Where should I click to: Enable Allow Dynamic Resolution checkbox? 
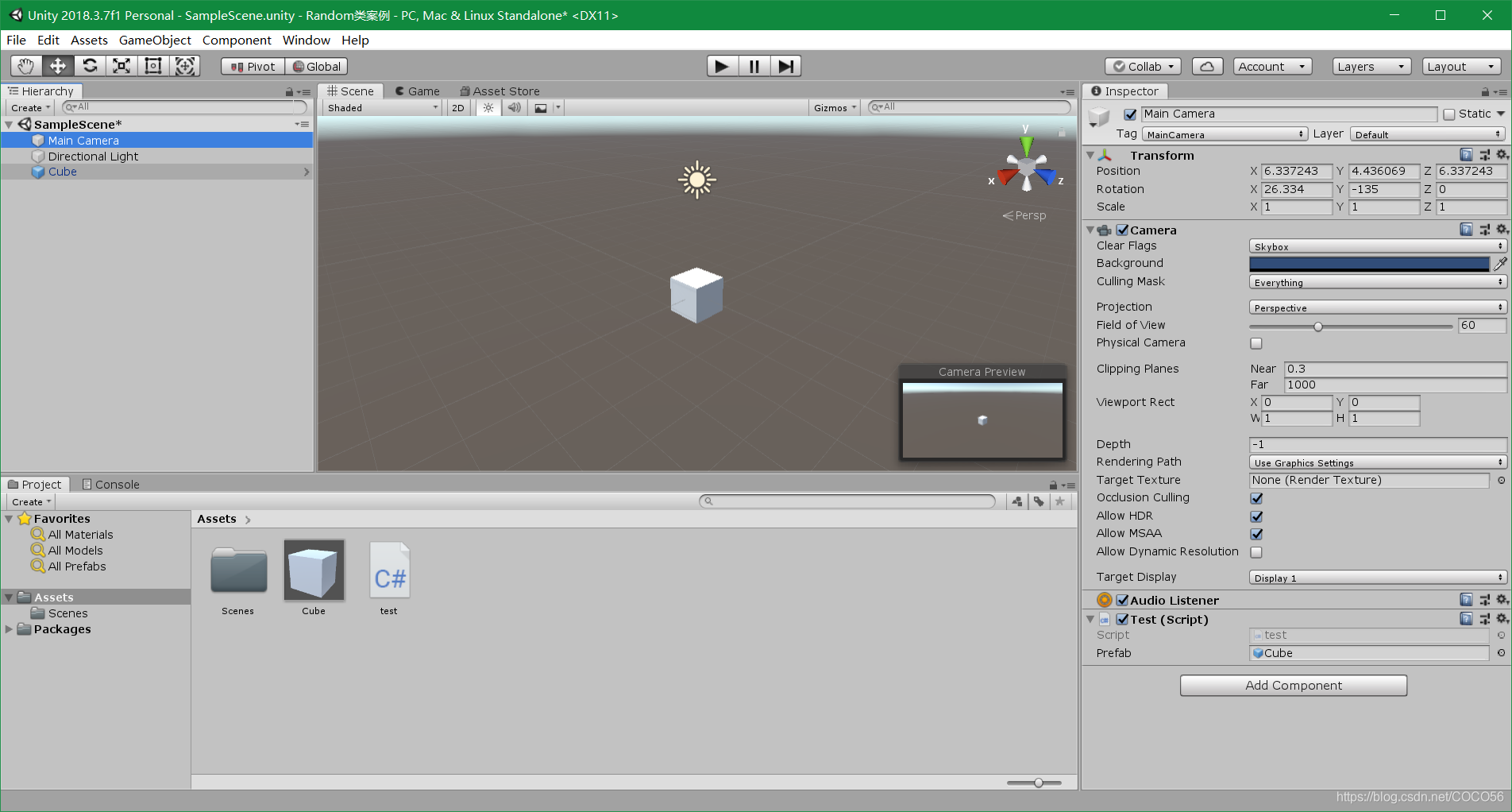point(1256,552)
